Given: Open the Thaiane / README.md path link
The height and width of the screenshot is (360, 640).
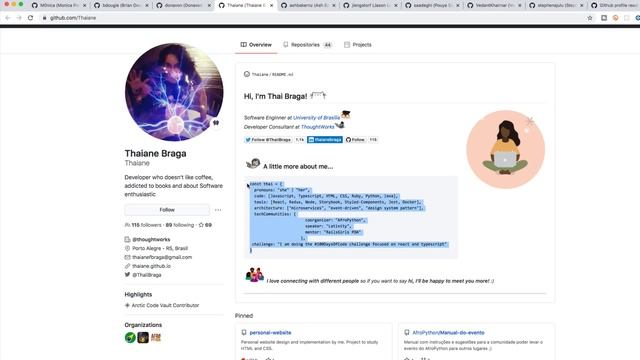Looking at the screenshot, I should click(x=272, y=75).
